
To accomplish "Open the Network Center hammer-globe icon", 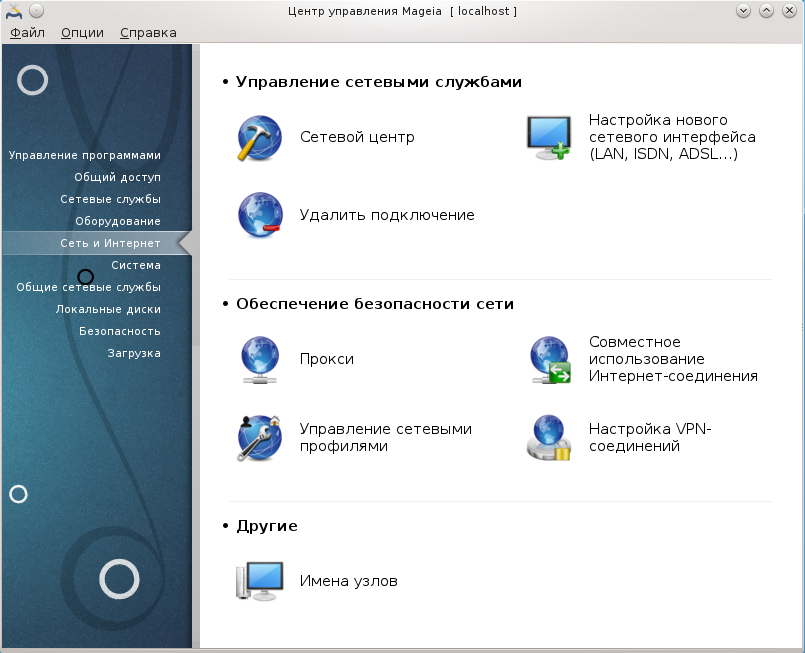I will coord(259,138).
